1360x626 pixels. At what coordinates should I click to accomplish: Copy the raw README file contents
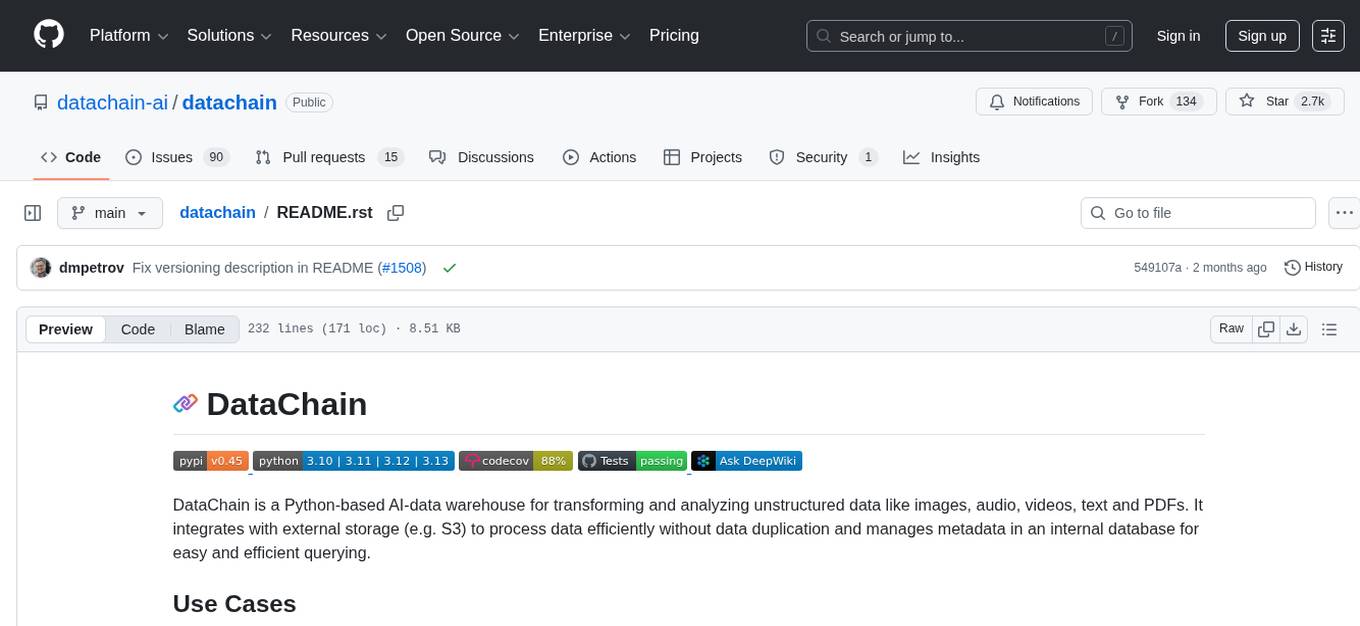coord(1266,328)
